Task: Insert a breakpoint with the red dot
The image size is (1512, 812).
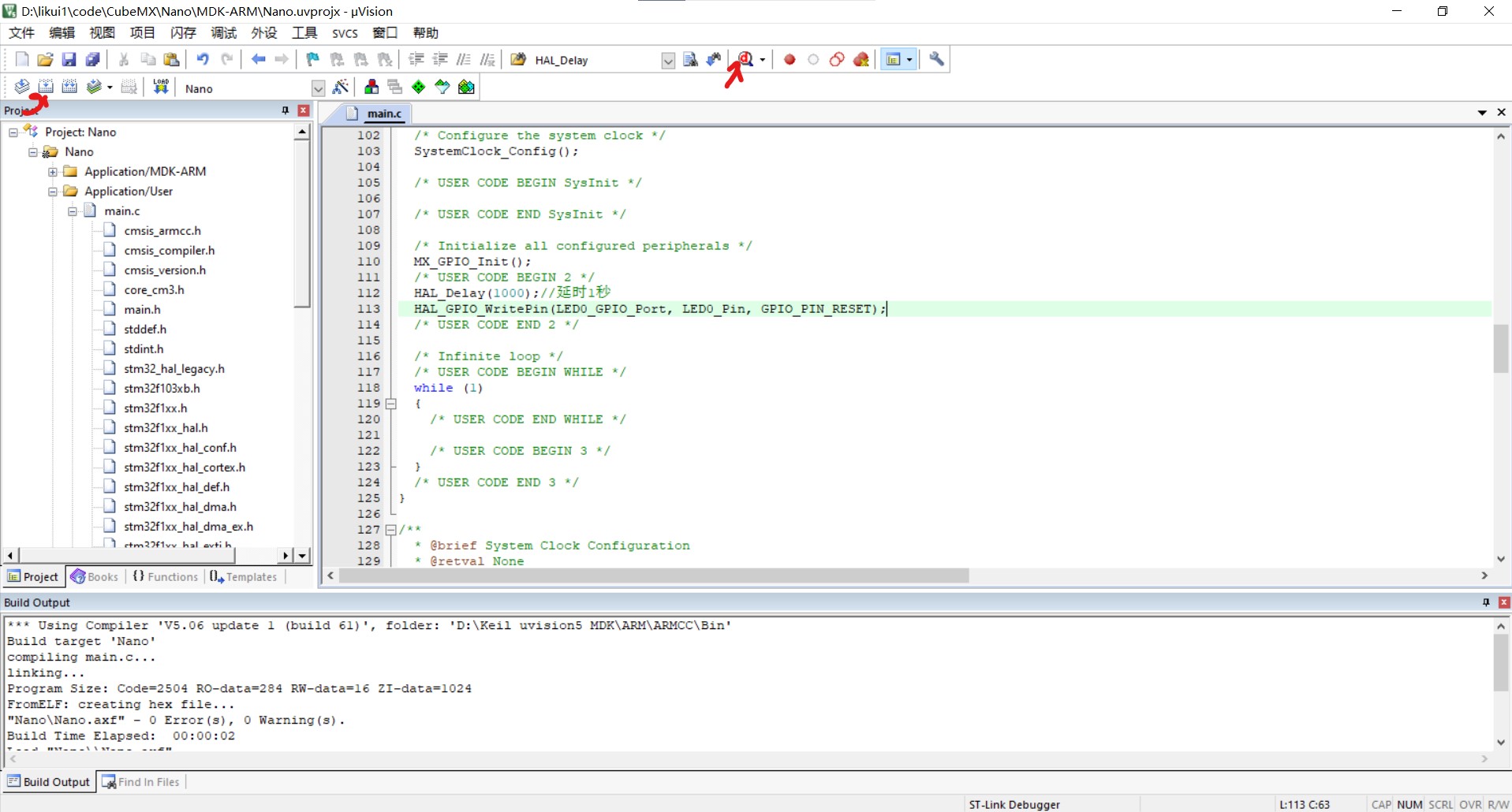Action: [790, 60]
